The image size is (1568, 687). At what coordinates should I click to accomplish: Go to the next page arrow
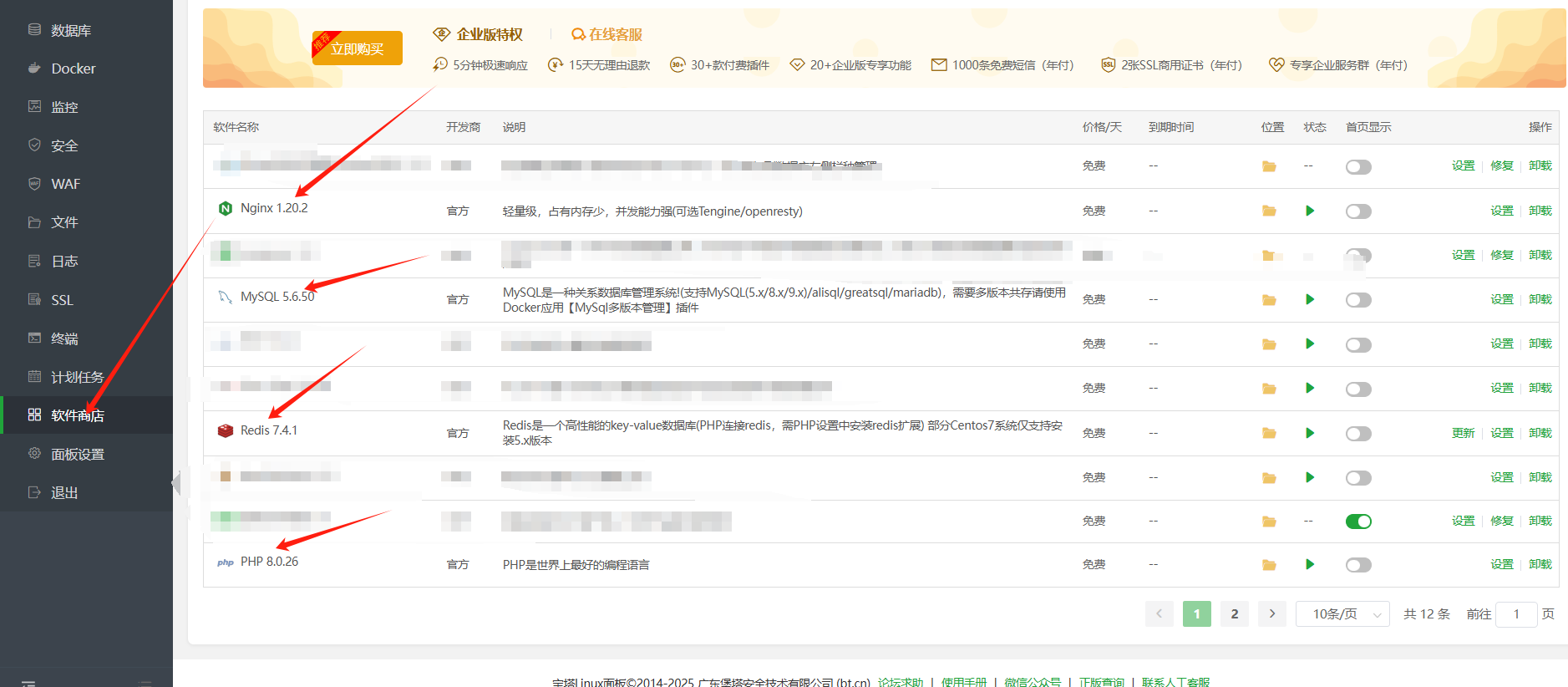pyautogui.click(x=1271, y=614)
